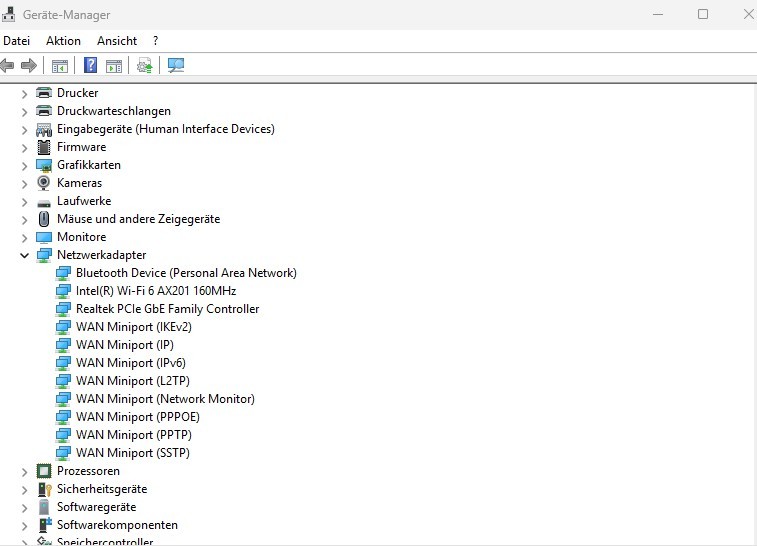
Task: Select Bluetooth Device (Personal Area Network)
Action: pyautogui.click(x=186, y=273)
